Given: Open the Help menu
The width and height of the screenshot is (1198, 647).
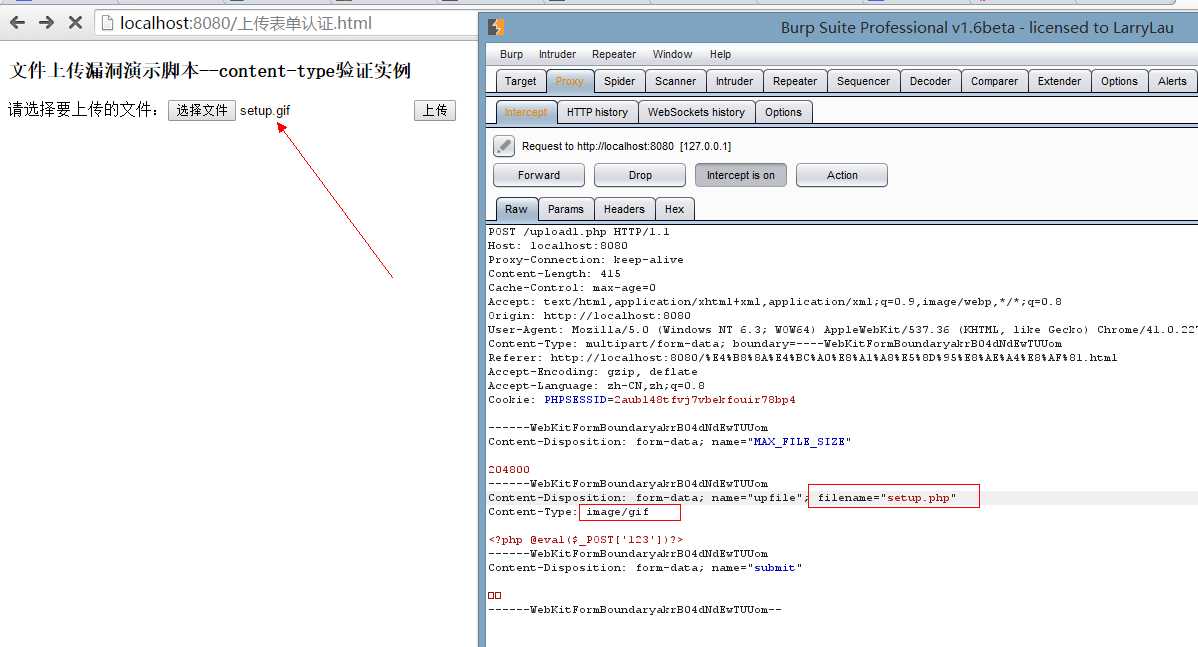Looking at the screenshot, I should (x=720, y=54).
